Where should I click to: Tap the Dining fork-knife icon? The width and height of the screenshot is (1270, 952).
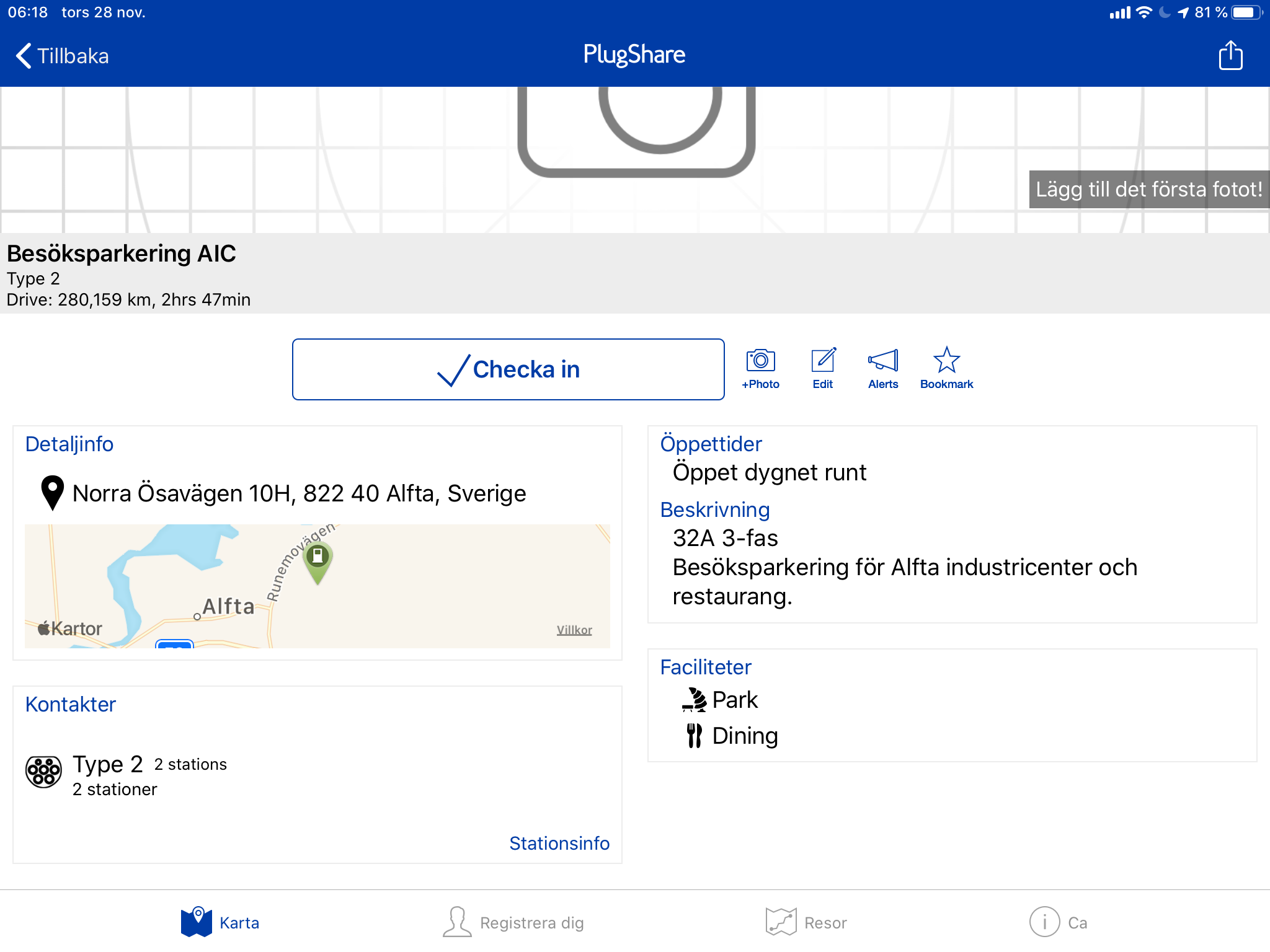tap(695, 736)
